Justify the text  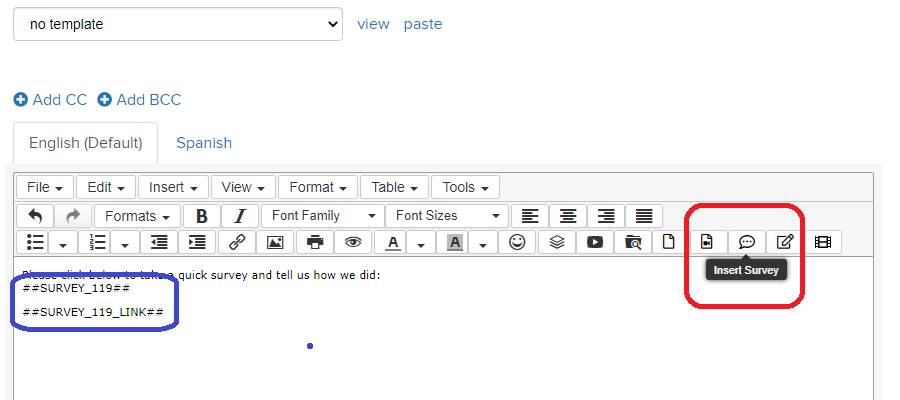[644, 216]
